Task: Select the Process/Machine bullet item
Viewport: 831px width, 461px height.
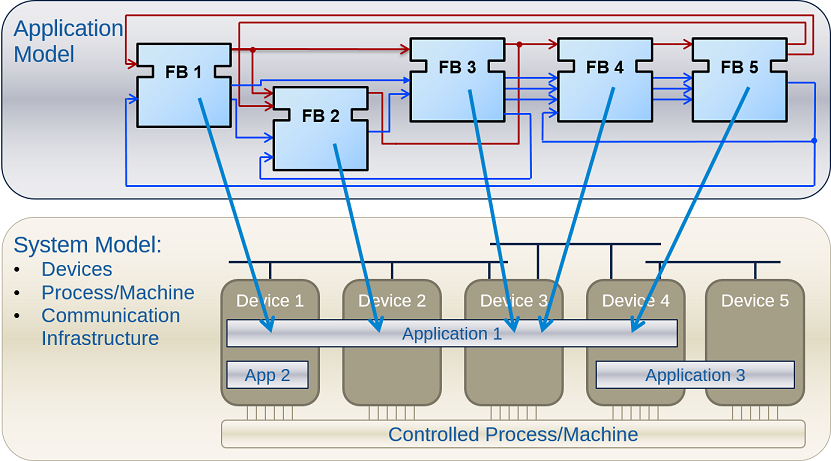Action: pyautogui.click(x=117, y=293)
